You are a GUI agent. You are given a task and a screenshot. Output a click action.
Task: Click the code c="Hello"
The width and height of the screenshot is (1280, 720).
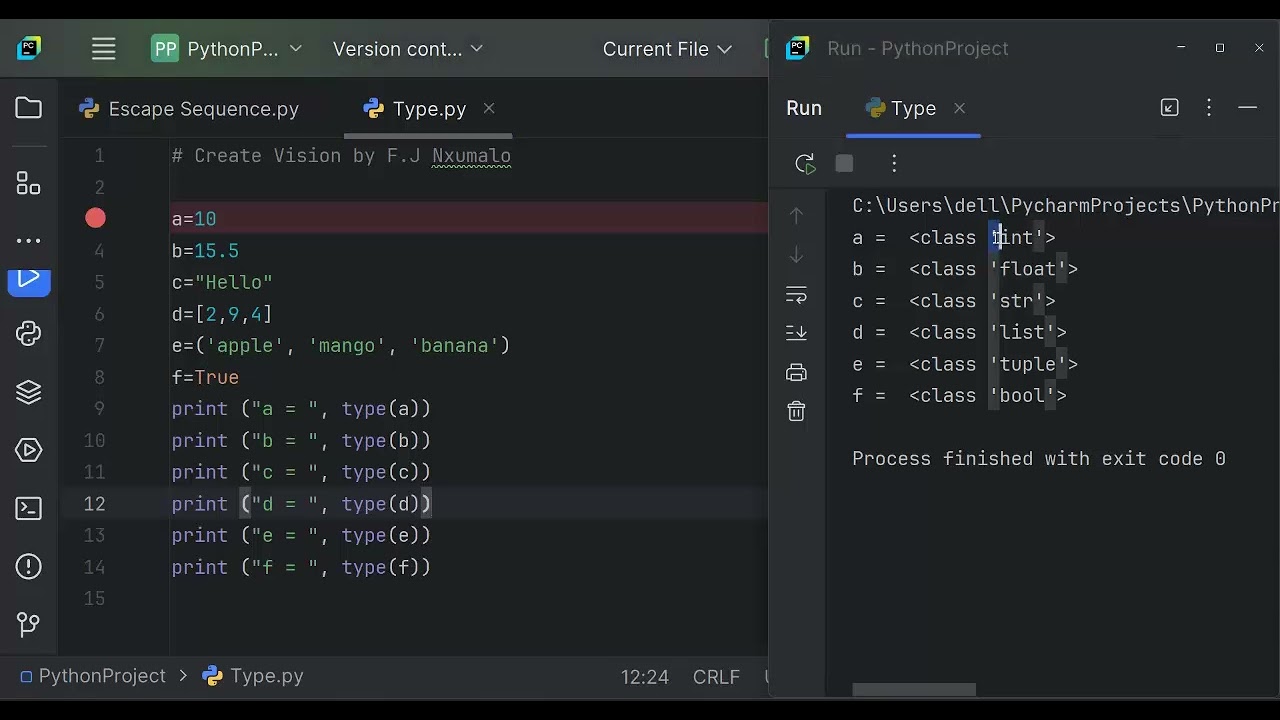tap(222, 282)
